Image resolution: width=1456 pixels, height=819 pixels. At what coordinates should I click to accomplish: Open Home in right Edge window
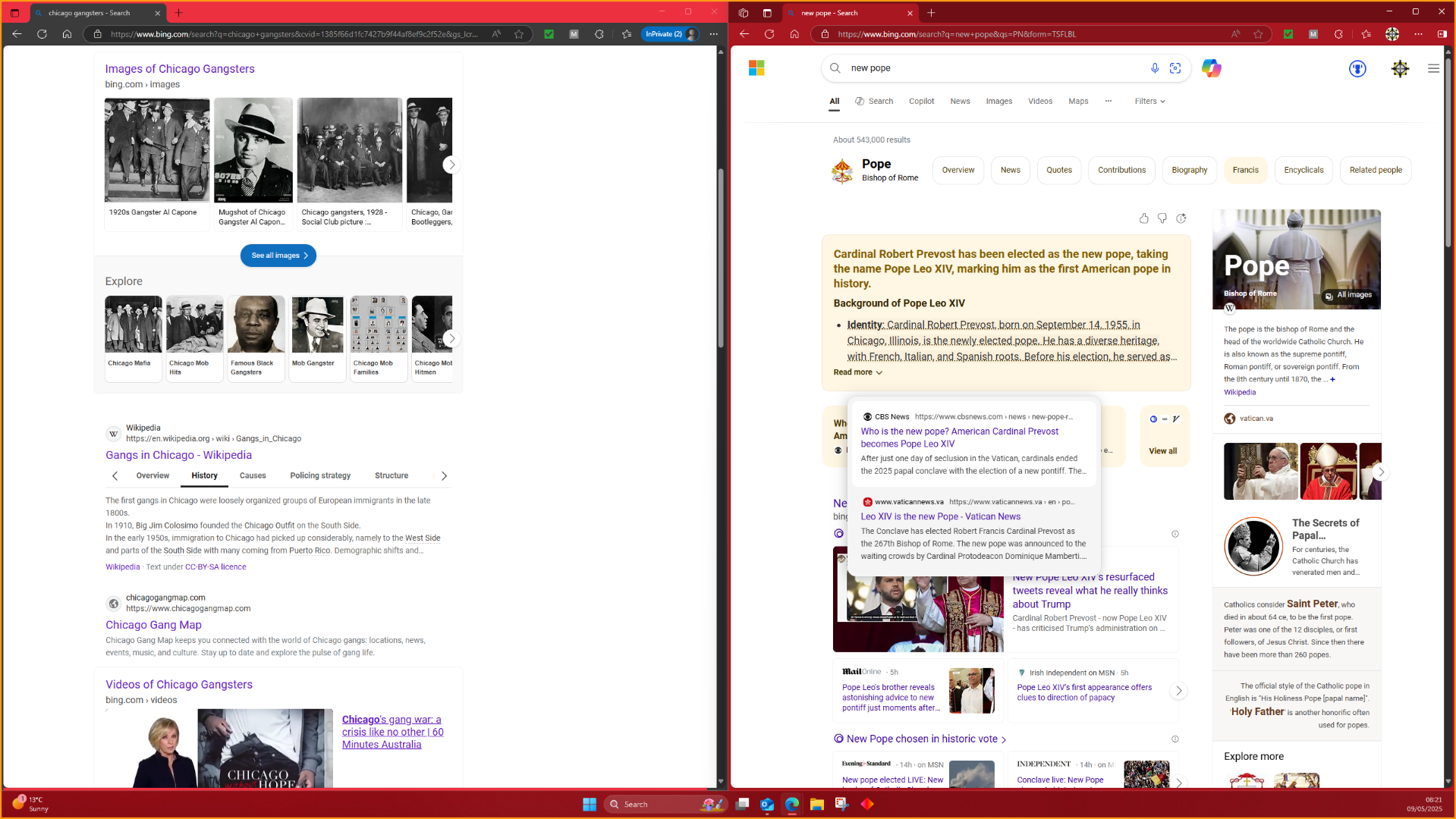coord(794,34)
